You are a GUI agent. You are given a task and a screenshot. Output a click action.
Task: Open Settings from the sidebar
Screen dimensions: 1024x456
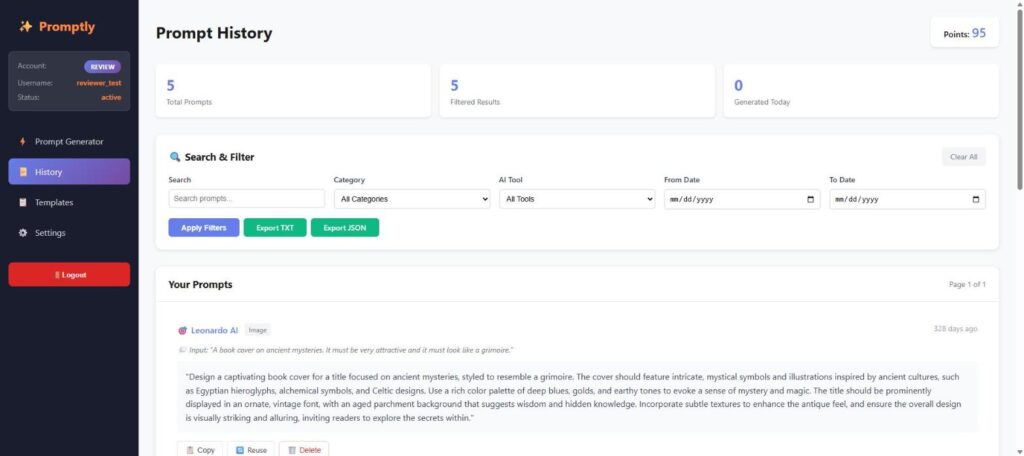click(x=69, y=233)
